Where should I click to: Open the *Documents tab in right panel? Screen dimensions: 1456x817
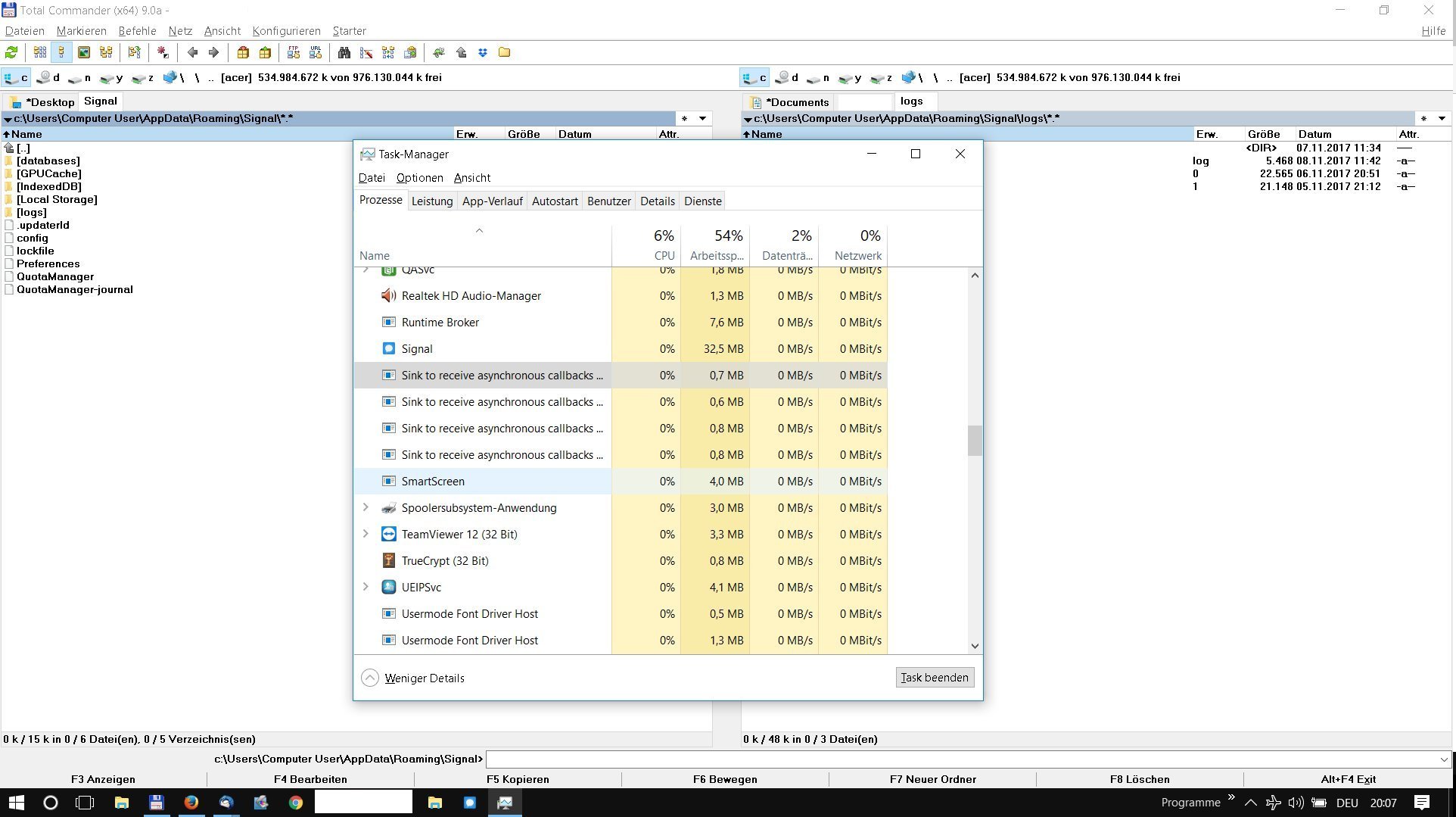point(790,101)
